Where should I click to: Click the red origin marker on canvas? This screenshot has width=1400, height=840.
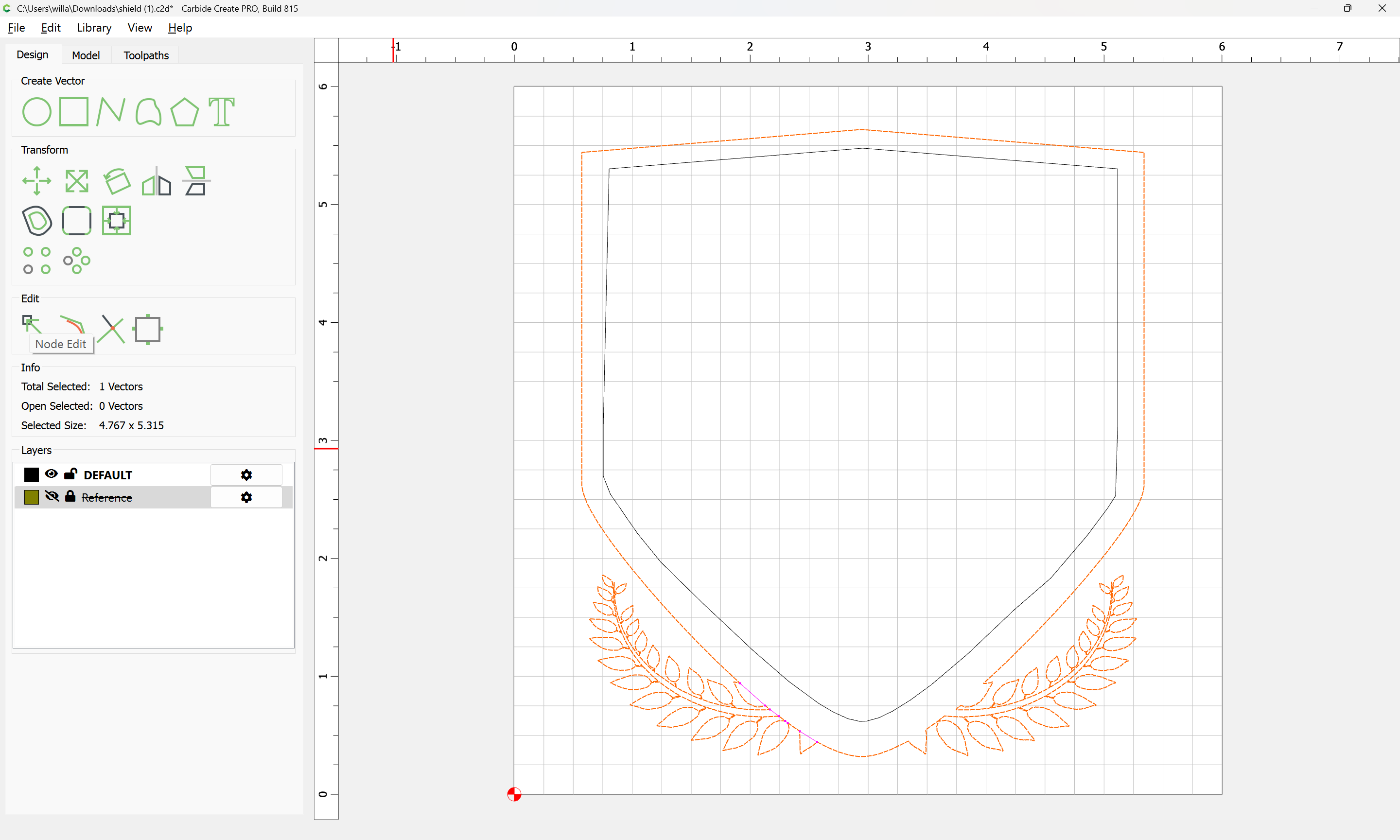(x=514, y=794)
